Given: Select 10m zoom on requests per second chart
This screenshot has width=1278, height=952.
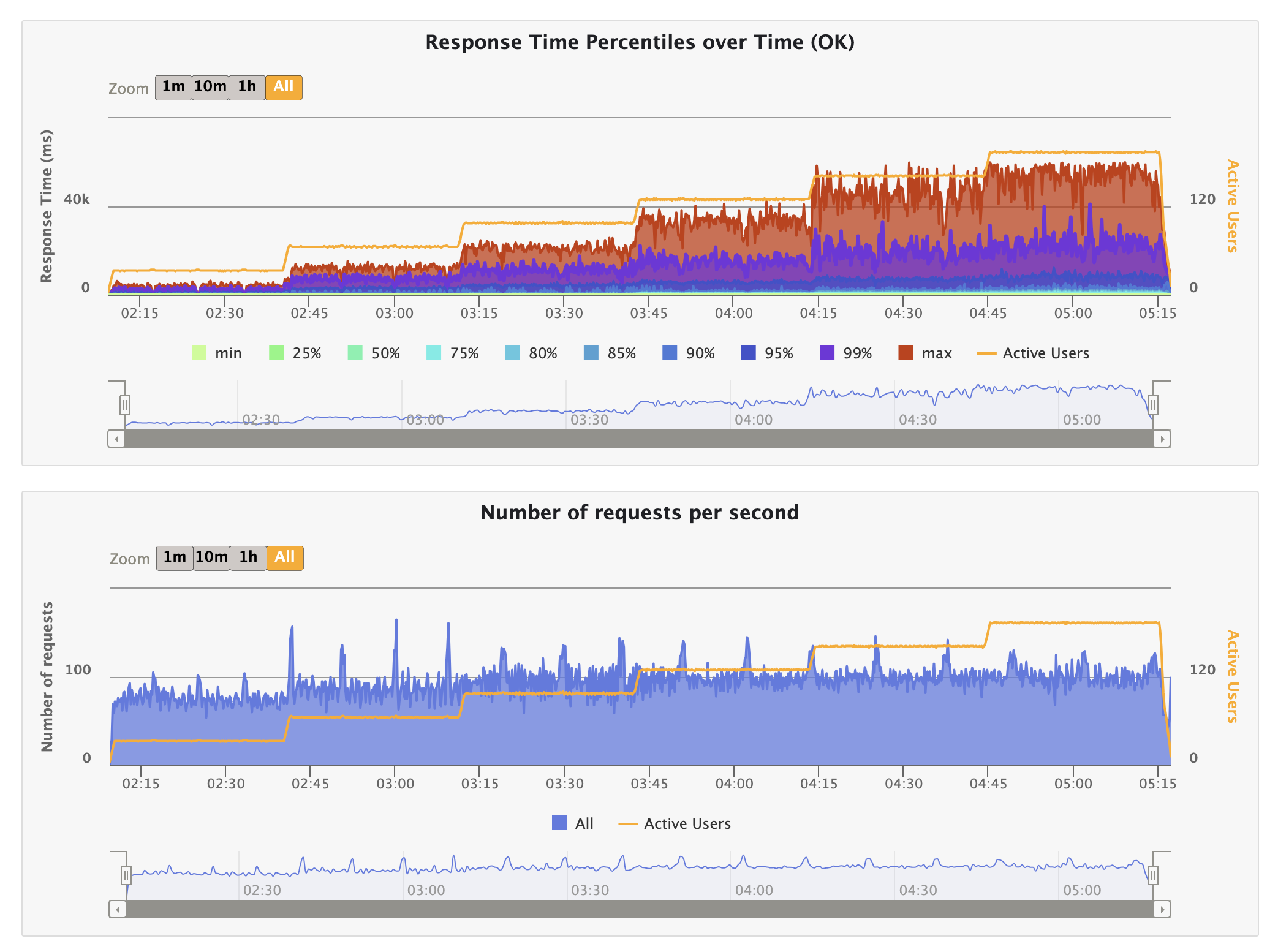Looking at the screenshot, I should (211, 557).
